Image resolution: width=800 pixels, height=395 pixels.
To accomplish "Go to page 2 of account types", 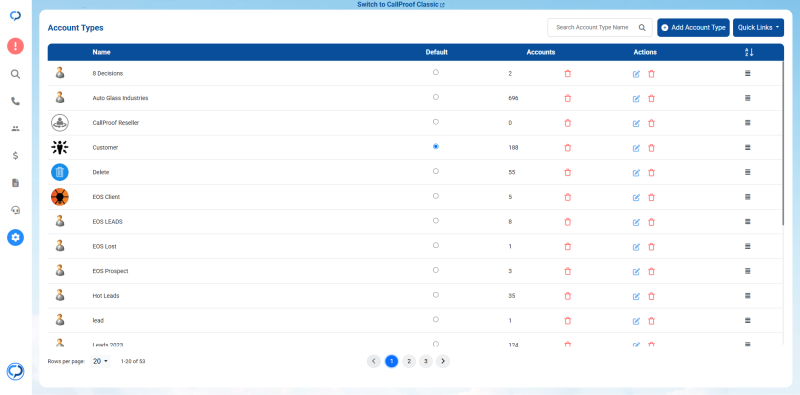I will tap(409, 361).
